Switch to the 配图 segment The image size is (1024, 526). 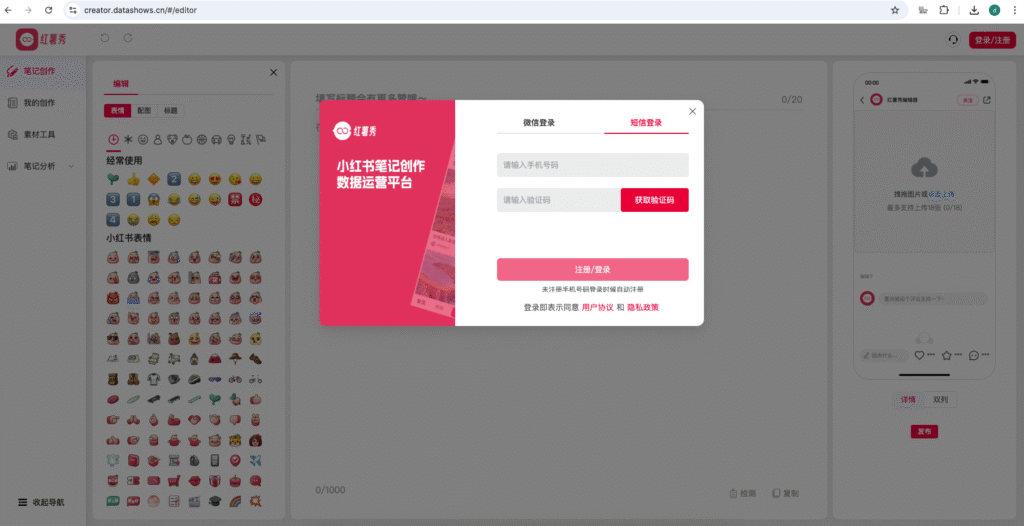pos(144,110)
